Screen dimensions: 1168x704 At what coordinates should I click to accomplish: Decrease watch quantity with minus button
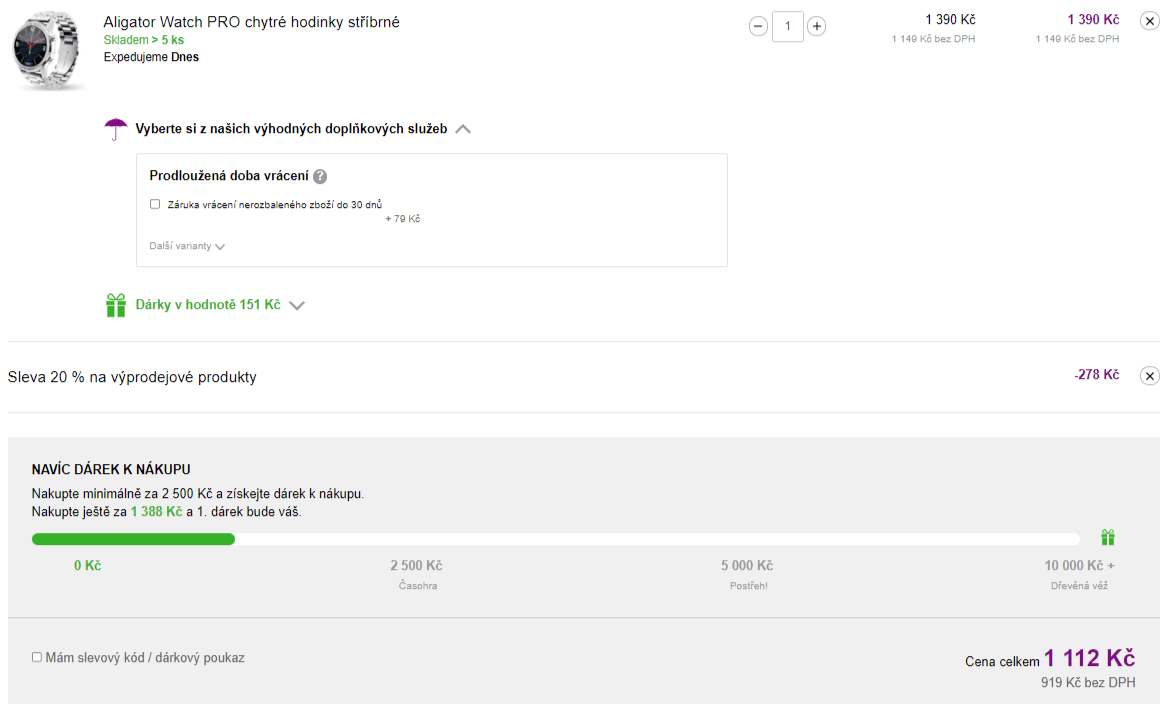coord(758,27)
